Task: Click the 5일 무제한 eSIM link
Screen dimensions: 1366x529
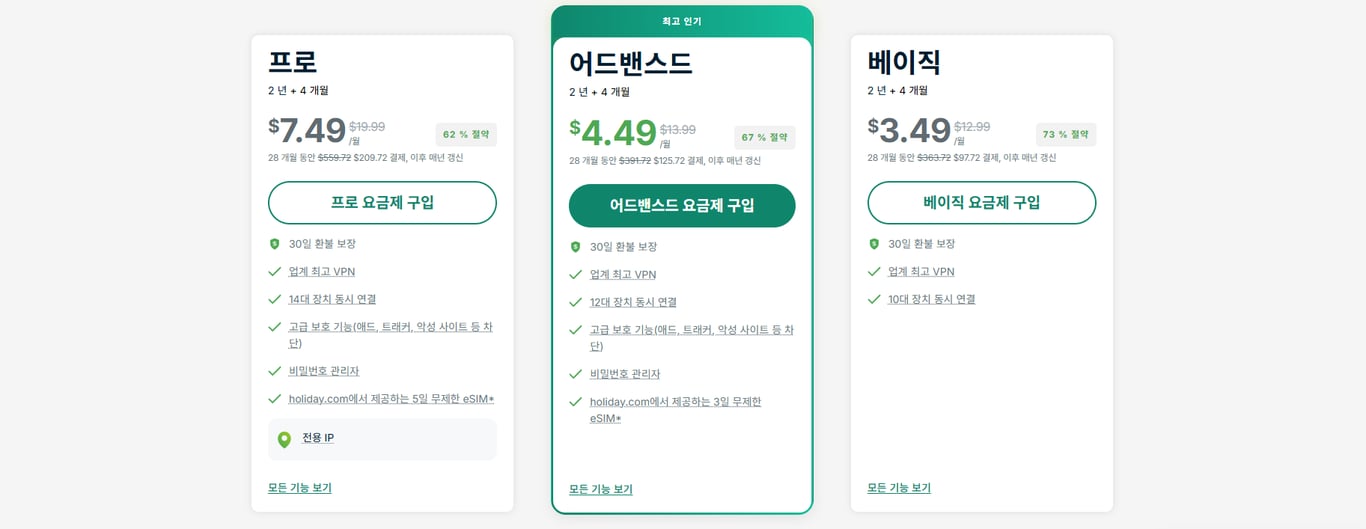Action: 391,399
